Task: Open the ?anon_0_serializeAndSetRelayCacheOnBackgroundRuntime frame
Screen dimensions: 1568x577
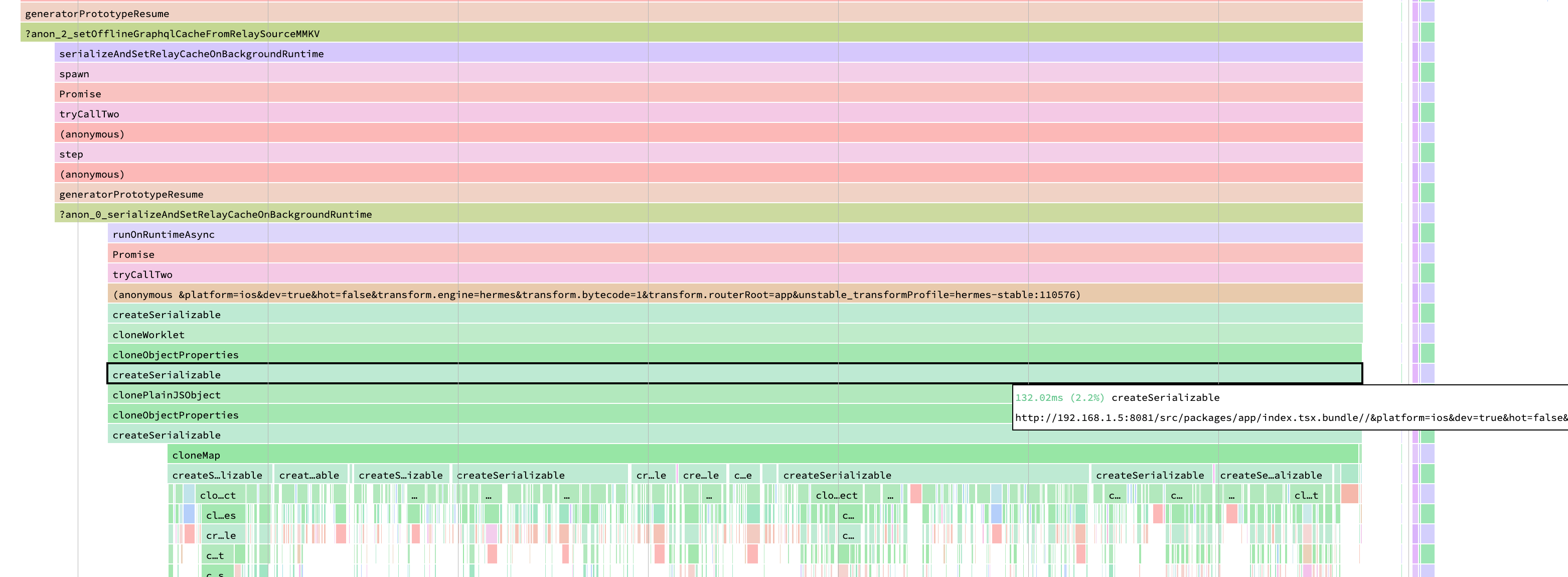Action: pos(709,214)
